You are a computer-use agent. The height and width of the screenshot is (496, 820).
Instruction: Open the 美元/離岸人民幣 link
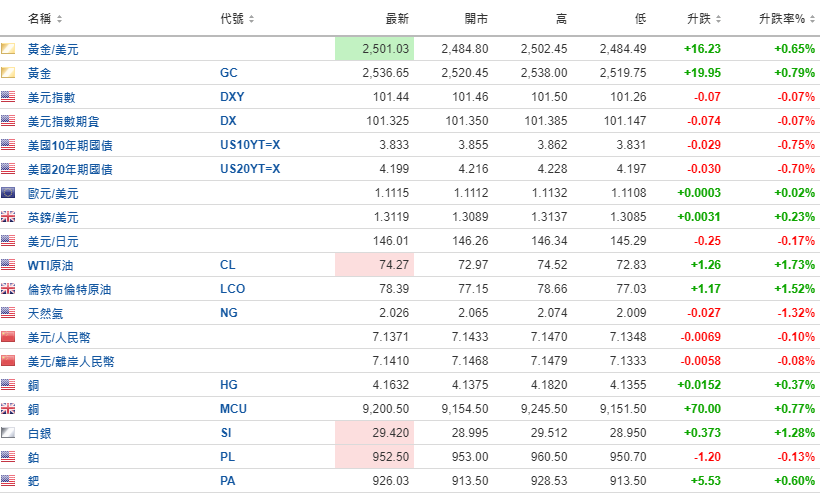[x=71, y=361]
